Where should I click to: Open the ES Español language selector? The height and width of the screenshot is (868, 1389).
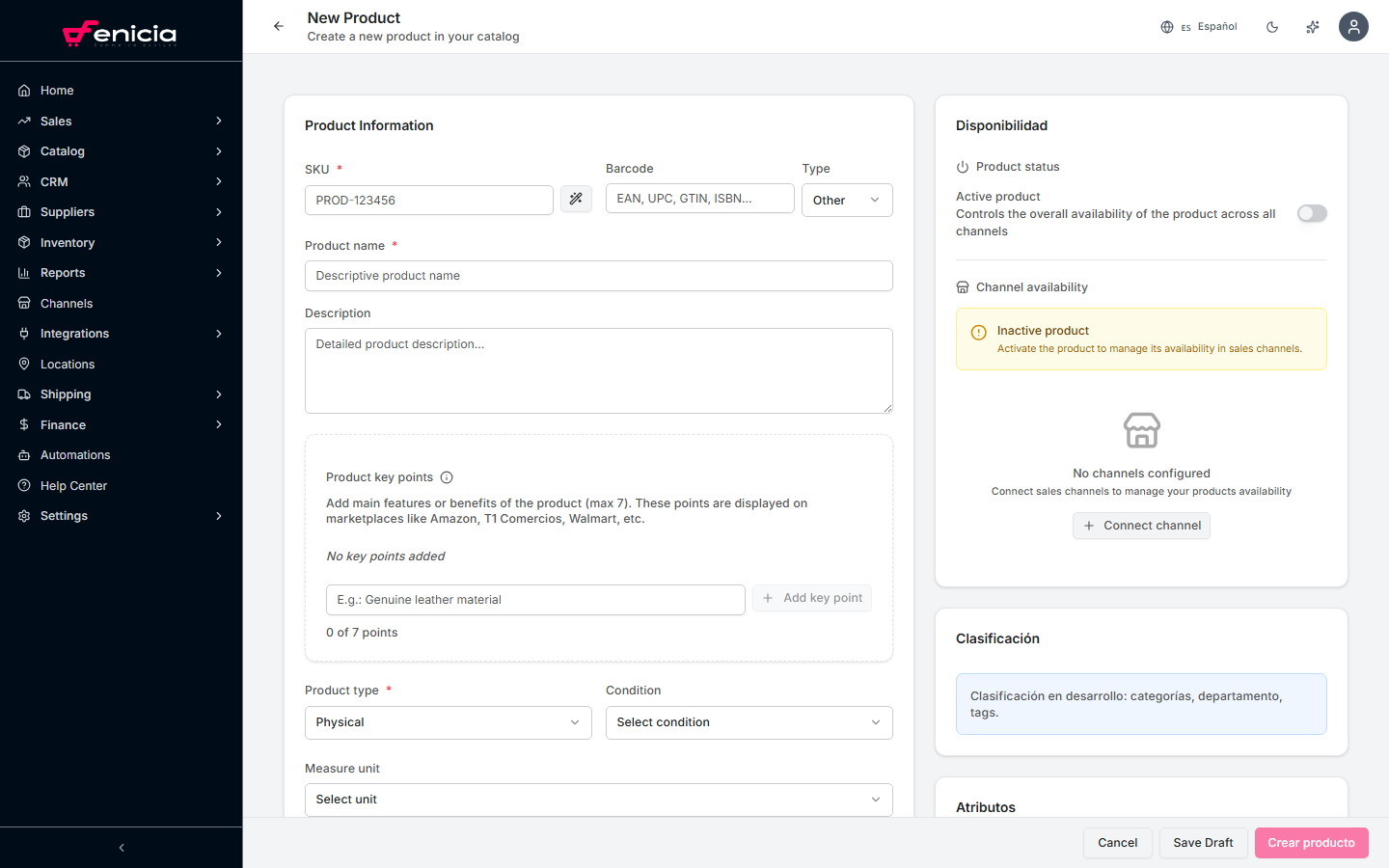(1199, 27)
